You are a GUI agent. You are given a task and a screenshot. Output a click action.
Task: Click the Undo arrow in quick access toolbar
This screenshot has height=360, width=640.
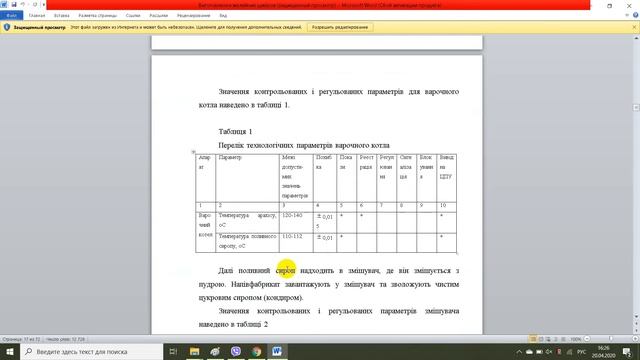[23, 4]
